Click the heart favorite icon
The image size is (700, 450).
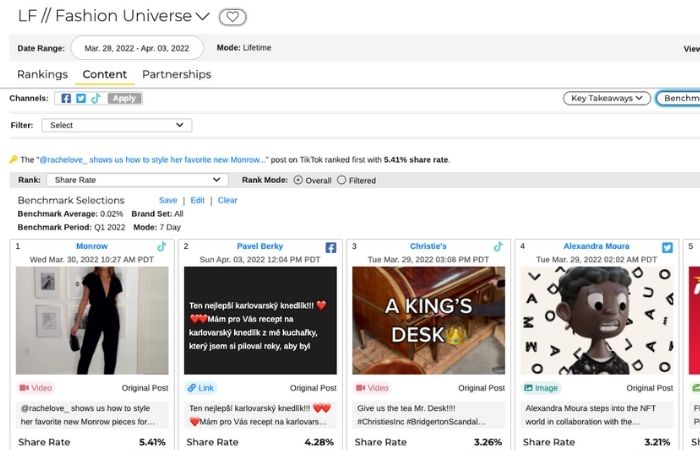coord(233,17)
